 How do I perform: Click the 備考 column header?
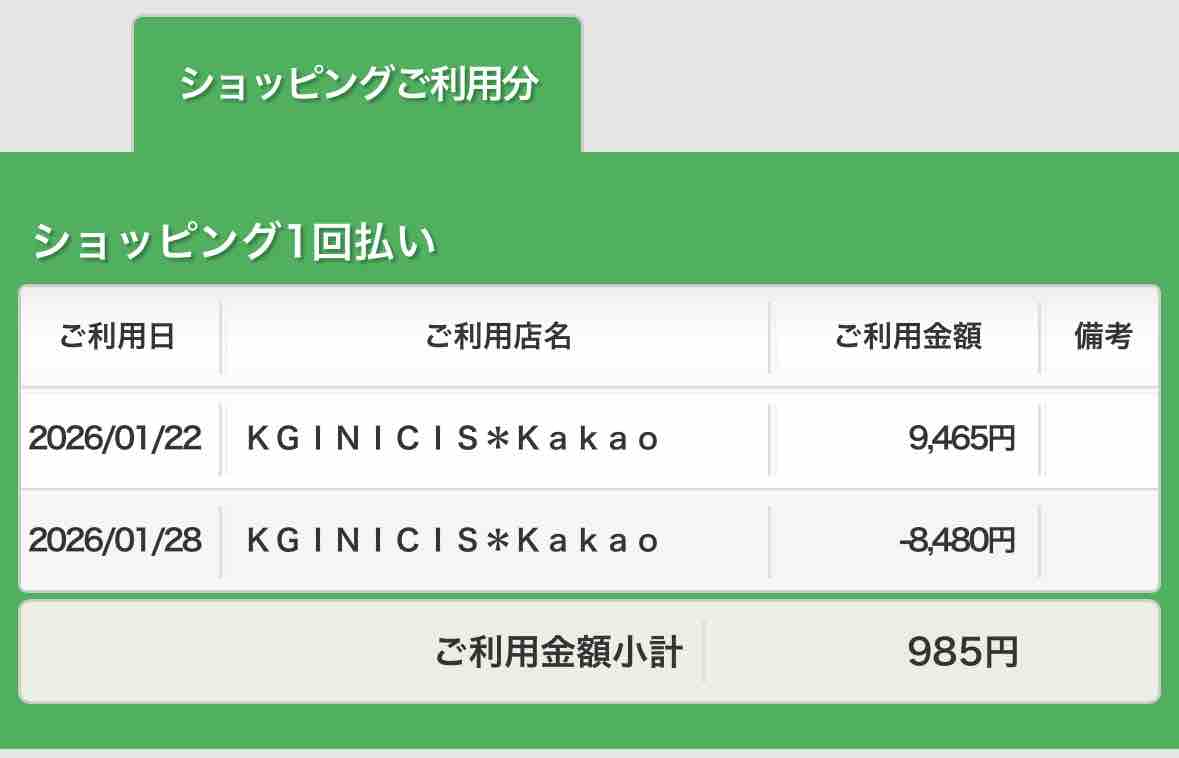coord(1102,336)
